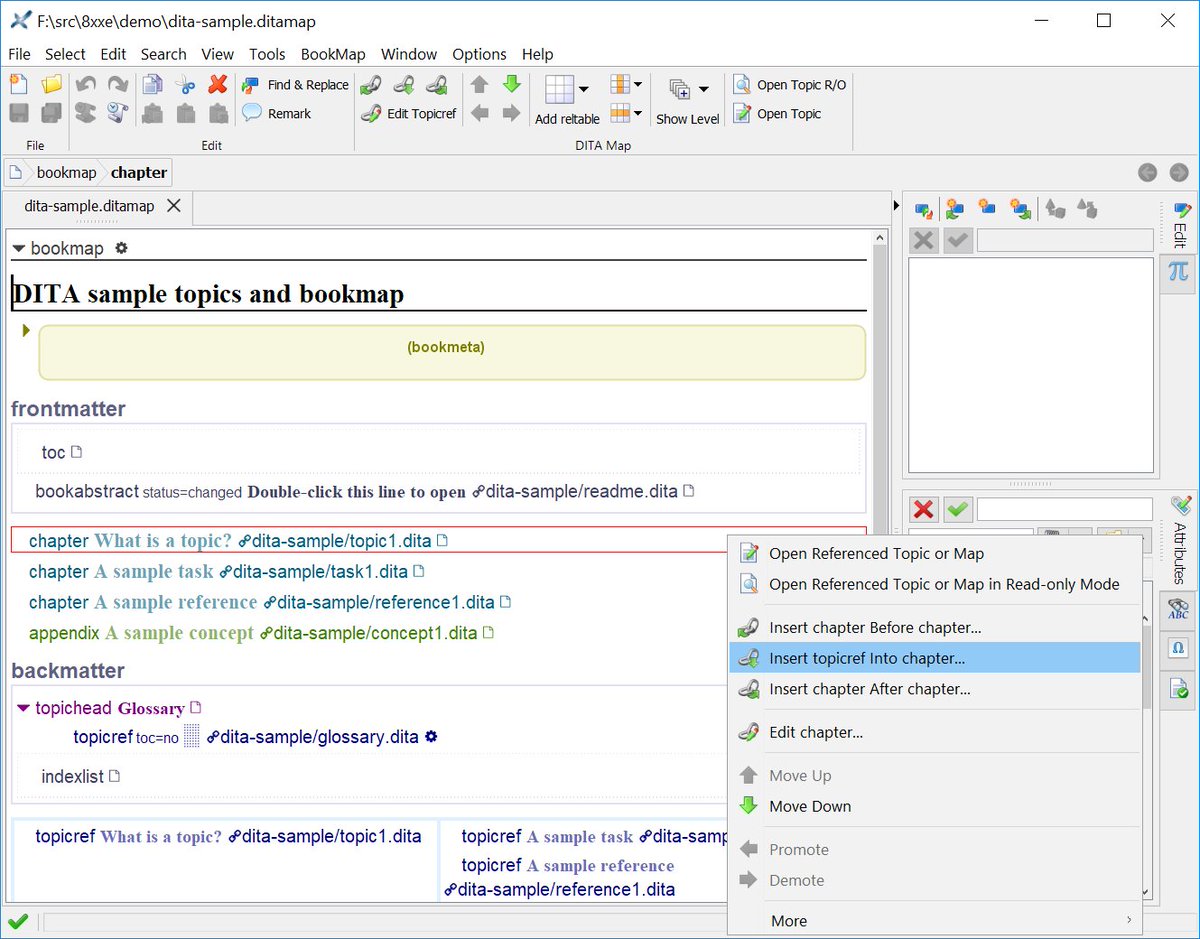Image resolution: width=1200 pixels, height=939 pixels.
Task: Click document icon at node path start
Action: click(16, 172)
